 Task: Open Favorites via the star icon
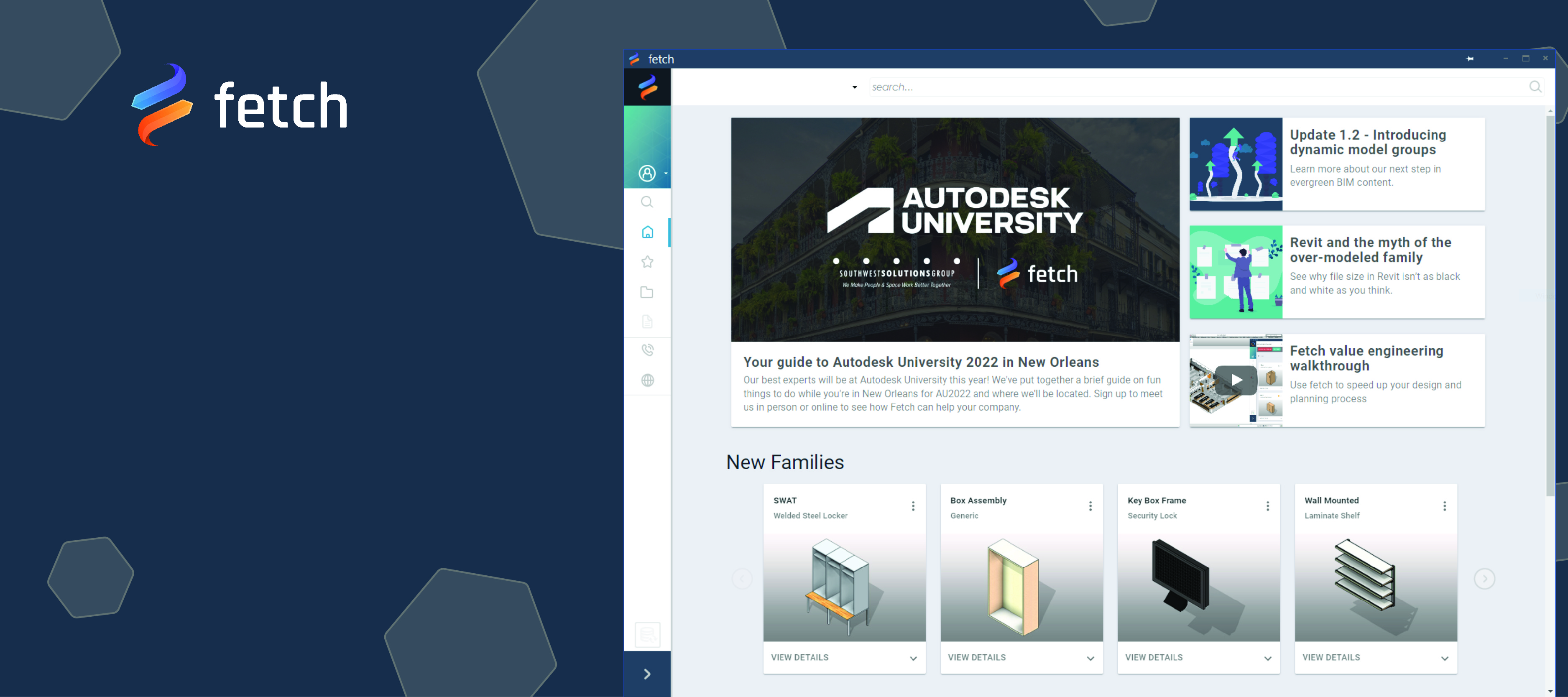pyautogui.click(x=647, y=261)
